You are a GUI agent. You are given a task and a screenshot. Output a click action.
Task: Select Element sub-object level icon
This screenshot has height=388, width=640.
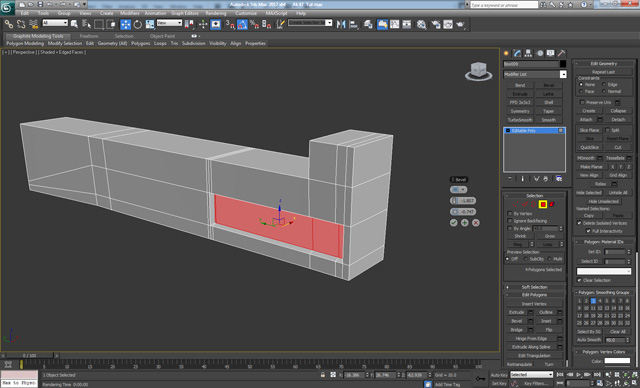click(552, 204)
